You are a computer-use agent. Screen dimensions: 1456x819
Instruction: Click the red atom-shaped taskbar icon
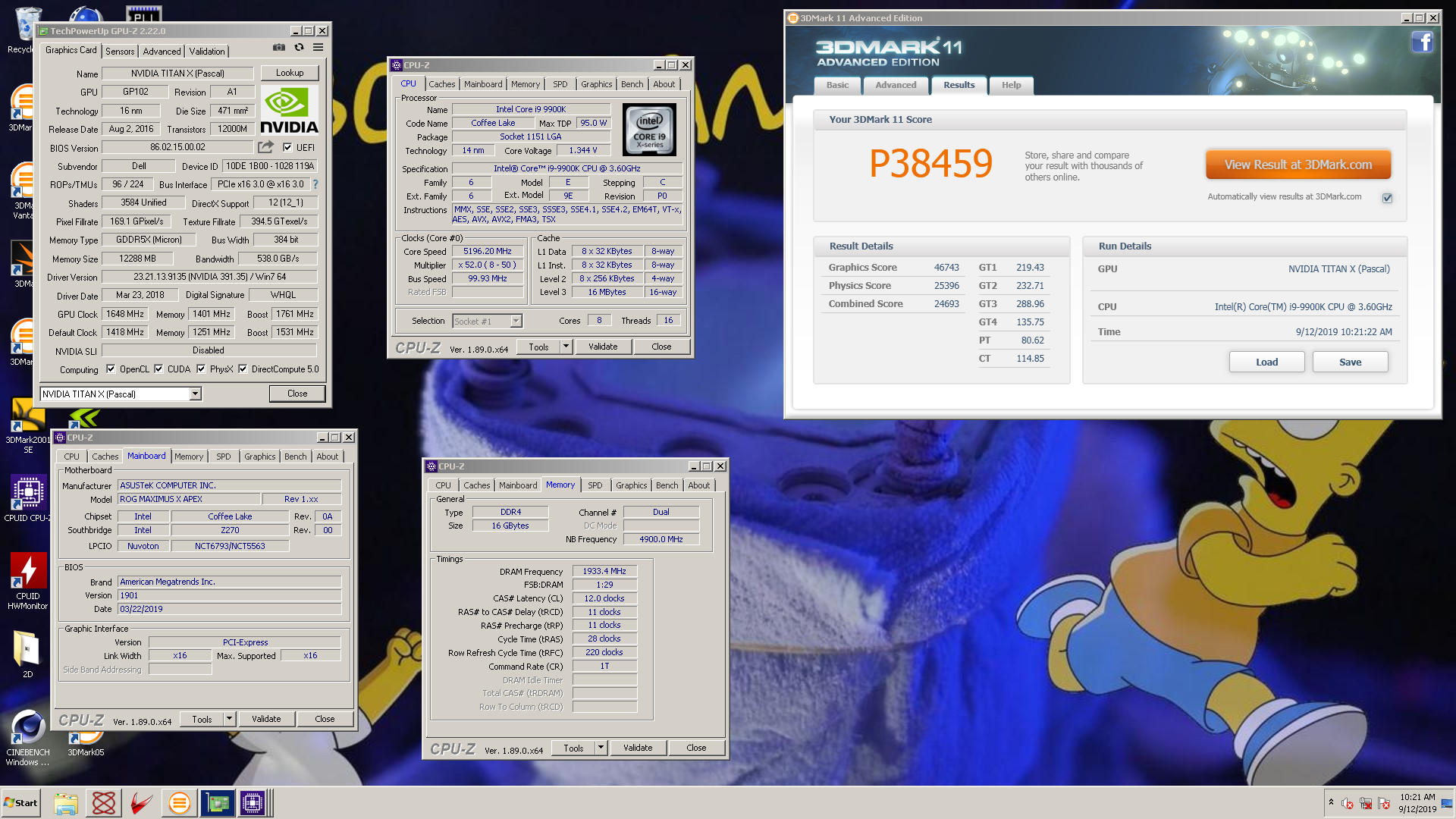tap(104, 803)
